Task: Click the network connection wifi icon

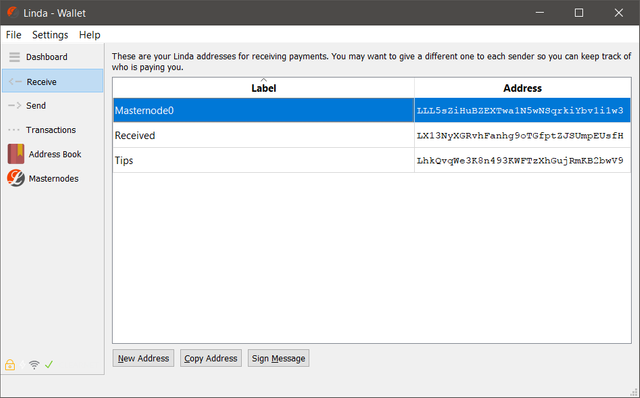Action: tap(34, 365)
